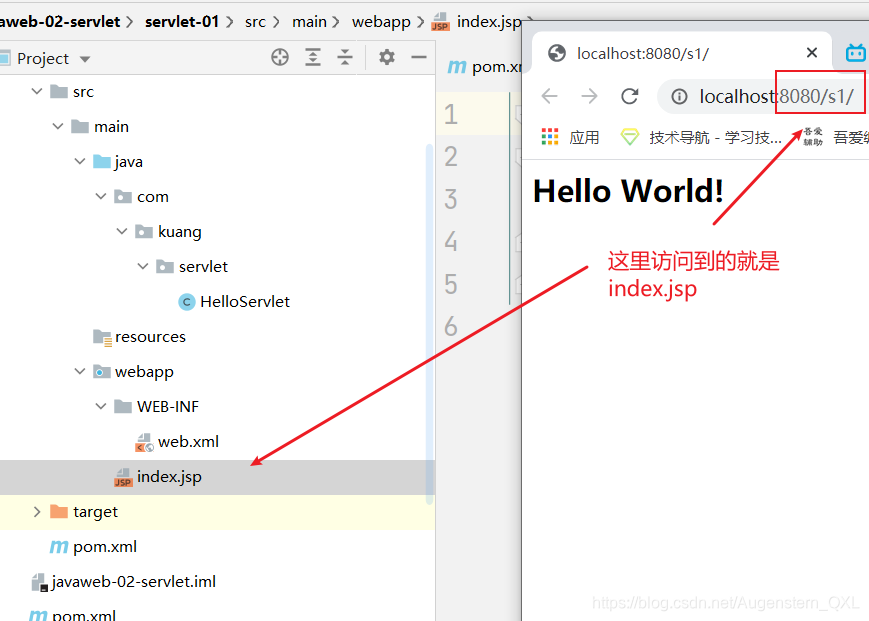Collapse the src folder
869x621 pixels.
[37, 91]
